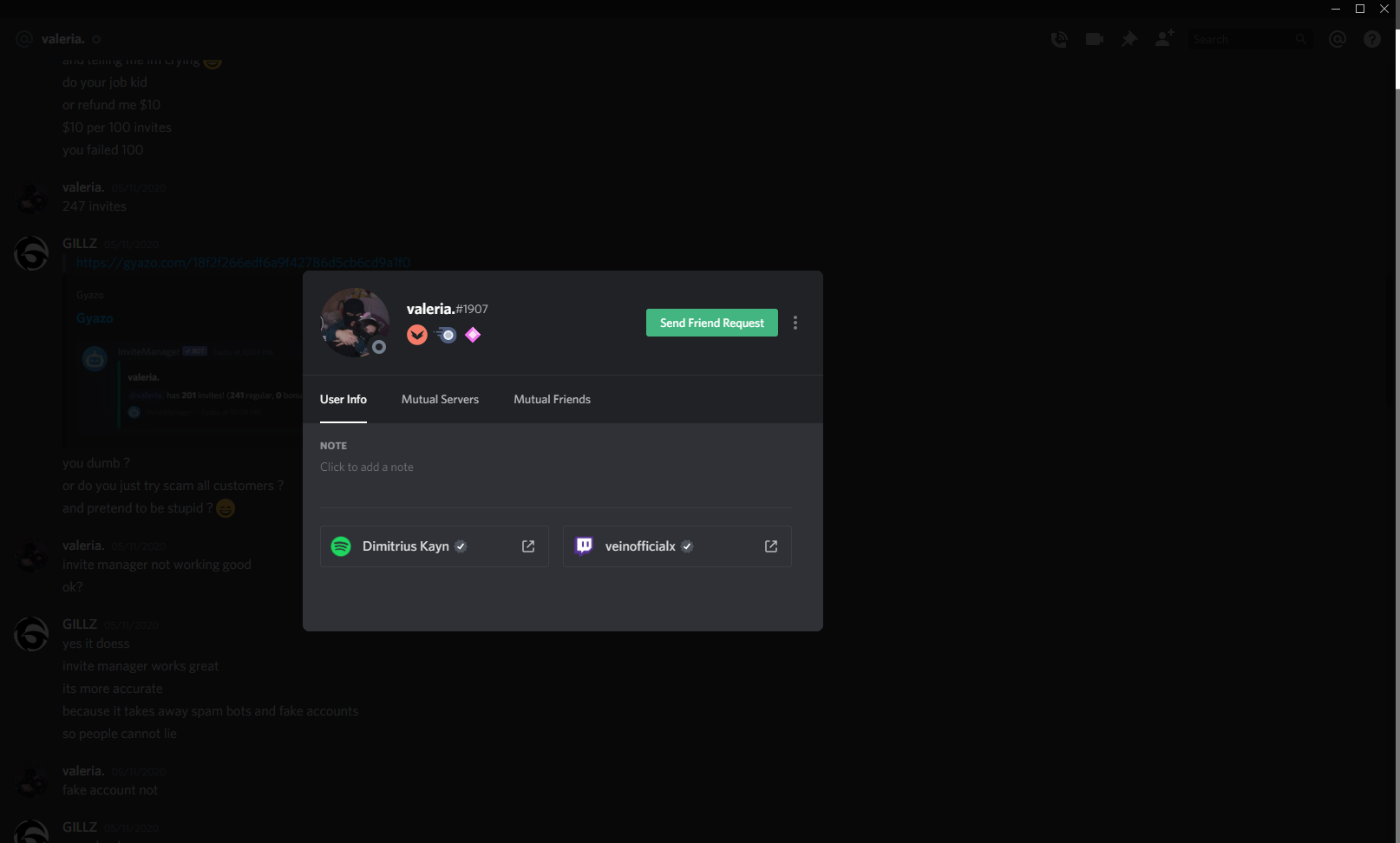The height and width of the screenshot is (843, 1400).
Task: Click the HypeSquad Bravery badge
Action: coord(417,335)
